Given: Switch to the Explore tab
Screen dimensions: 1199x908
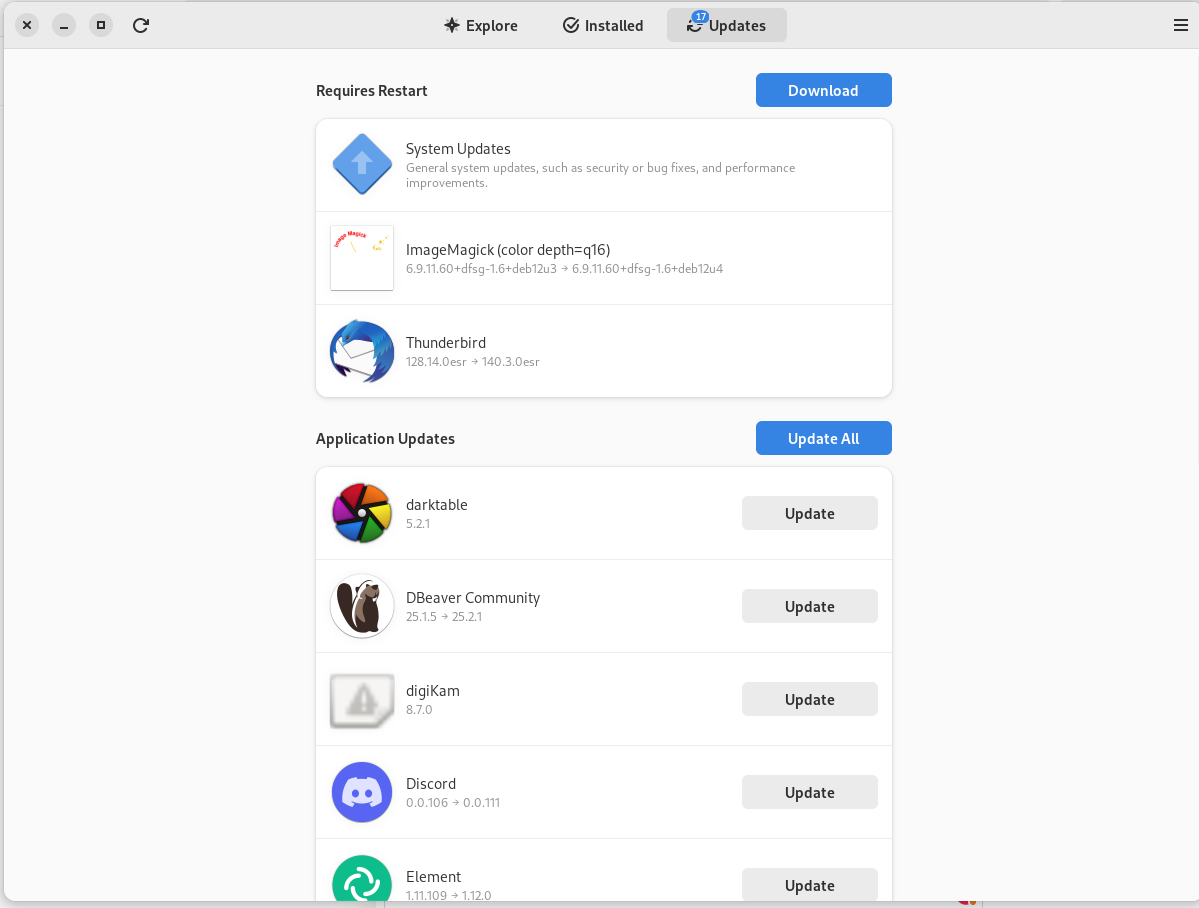Looking at the screenshot, I should point(481,25).
